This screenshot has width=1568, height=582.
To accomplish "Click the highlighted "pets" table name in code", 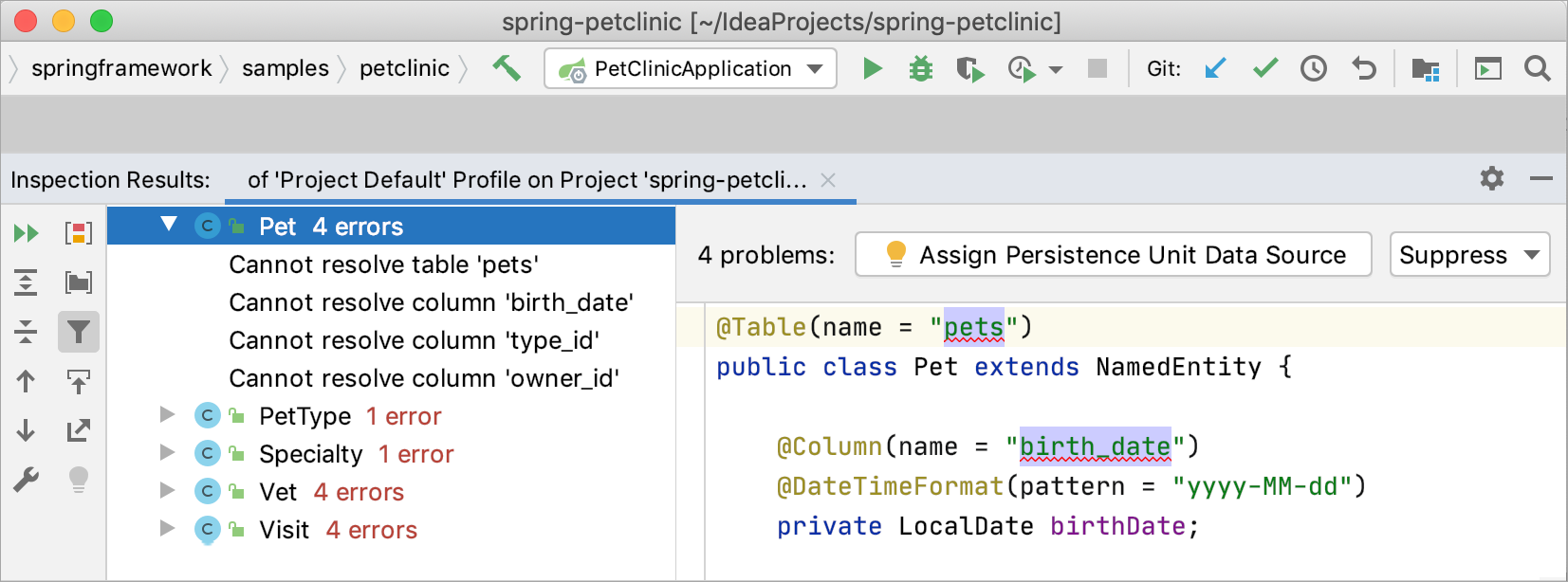I will point(973,327).
